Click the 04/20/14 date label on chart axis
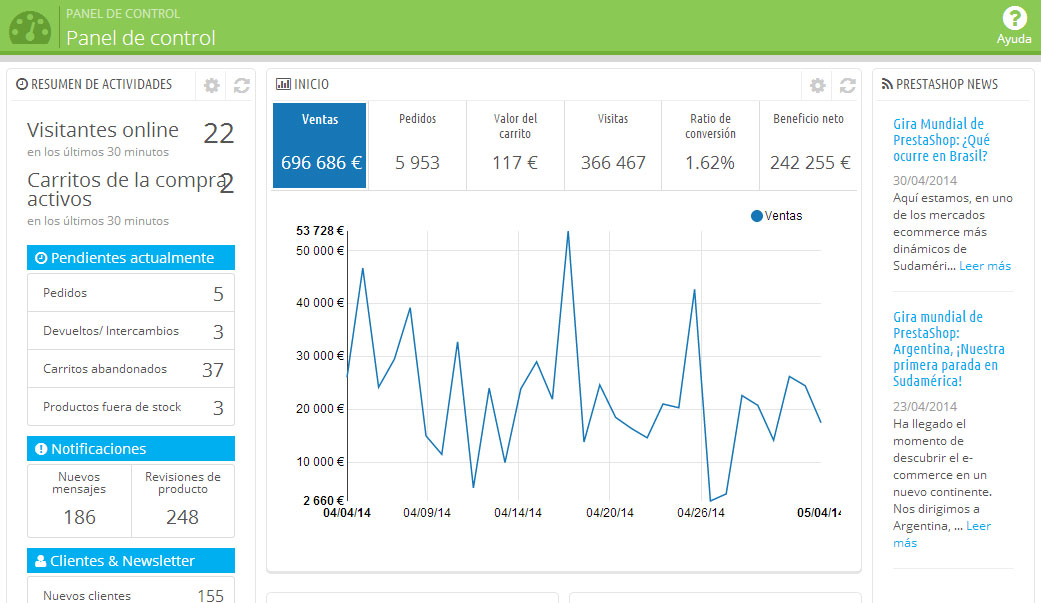This screenshot has height=603, width=1041. (609, 513)
